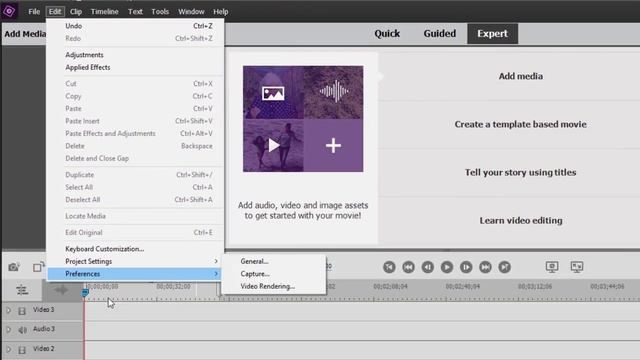Expand the Video 2 track
Image resolution: width=640 pixels, height=360 pixels.
9,349
